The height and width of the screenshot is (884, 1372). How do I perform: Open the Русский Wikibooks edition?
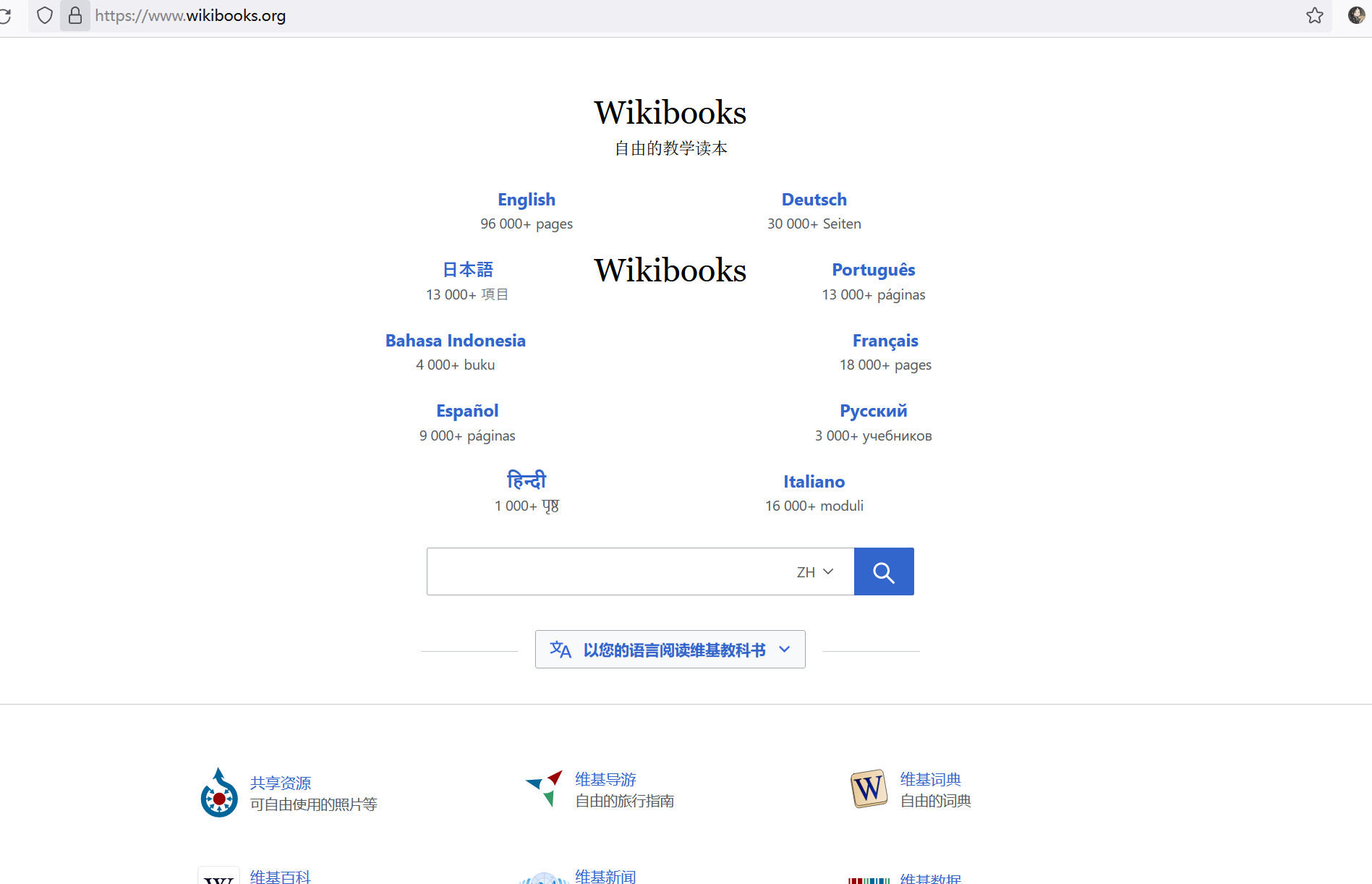874,411
